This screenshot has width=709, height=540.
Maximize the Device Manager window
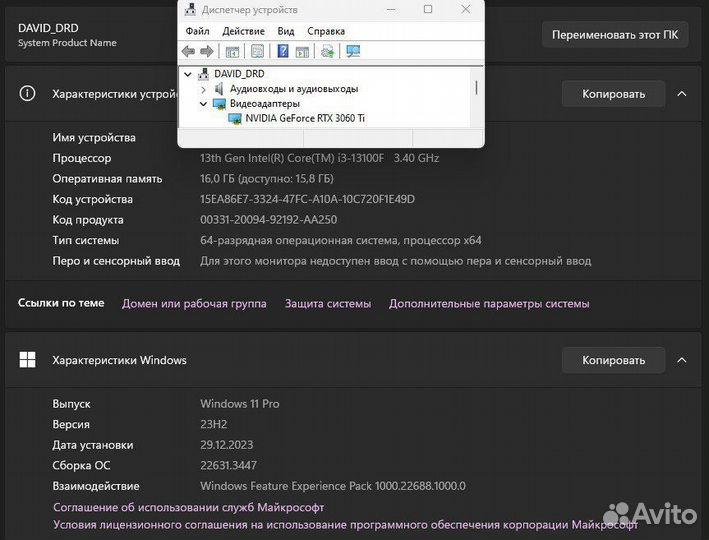point(428,9)
